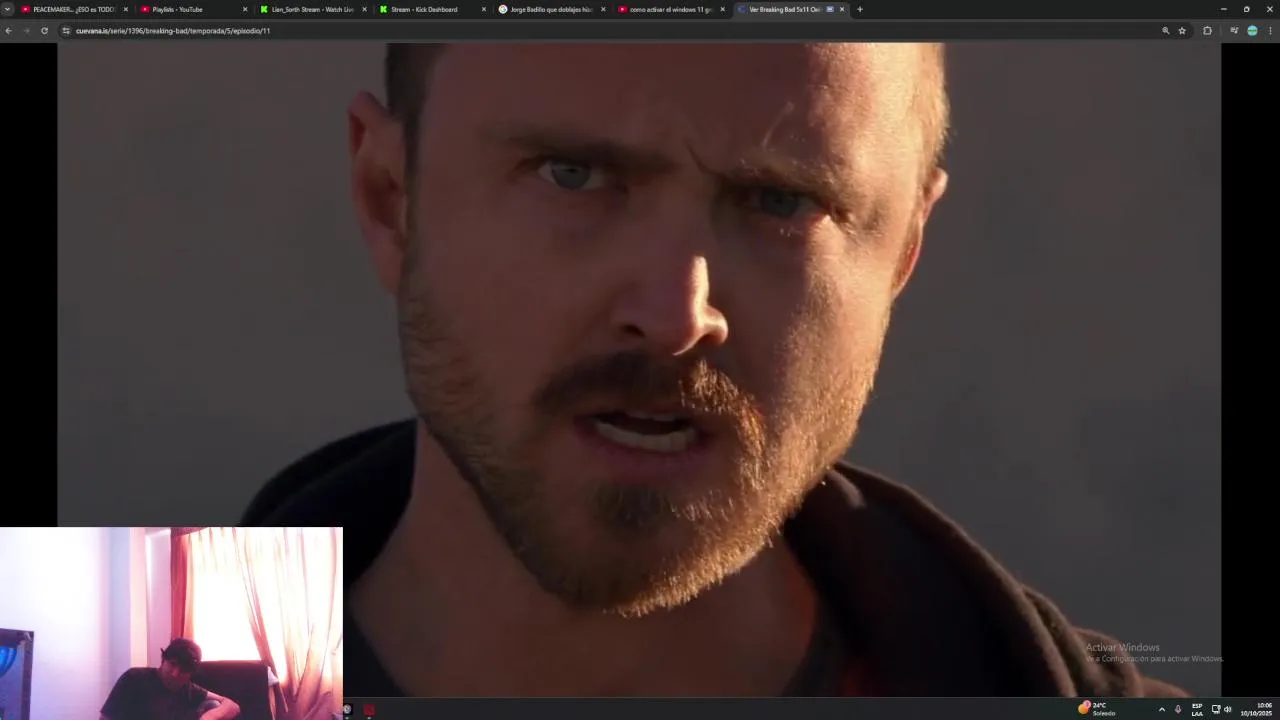This screenshot has width=1280, height=720.
Task: Bookmark this page with the star icon
Action: coord(1182,31)
